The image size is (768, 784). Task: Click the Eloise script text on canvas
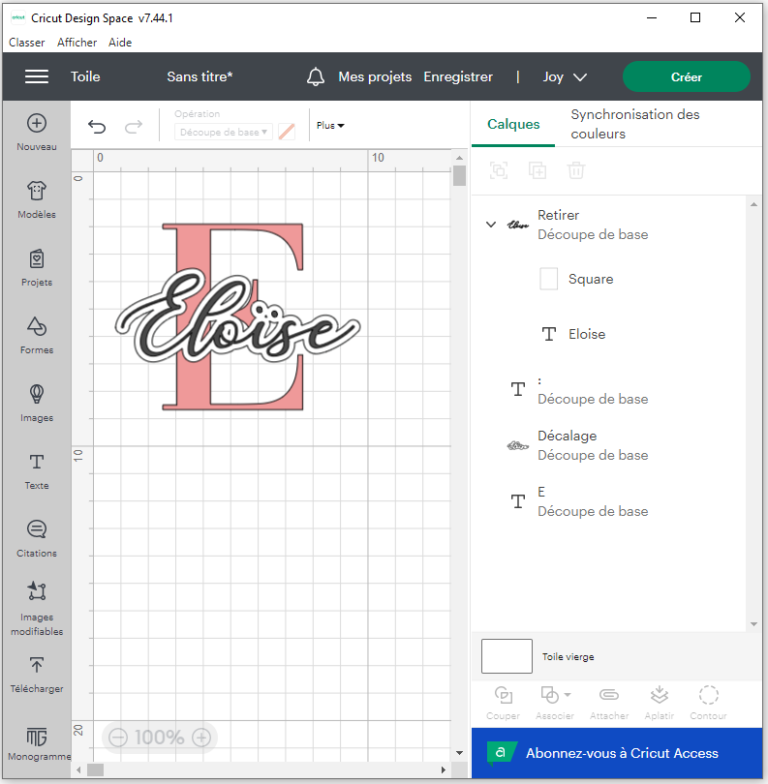click(237, 316)
